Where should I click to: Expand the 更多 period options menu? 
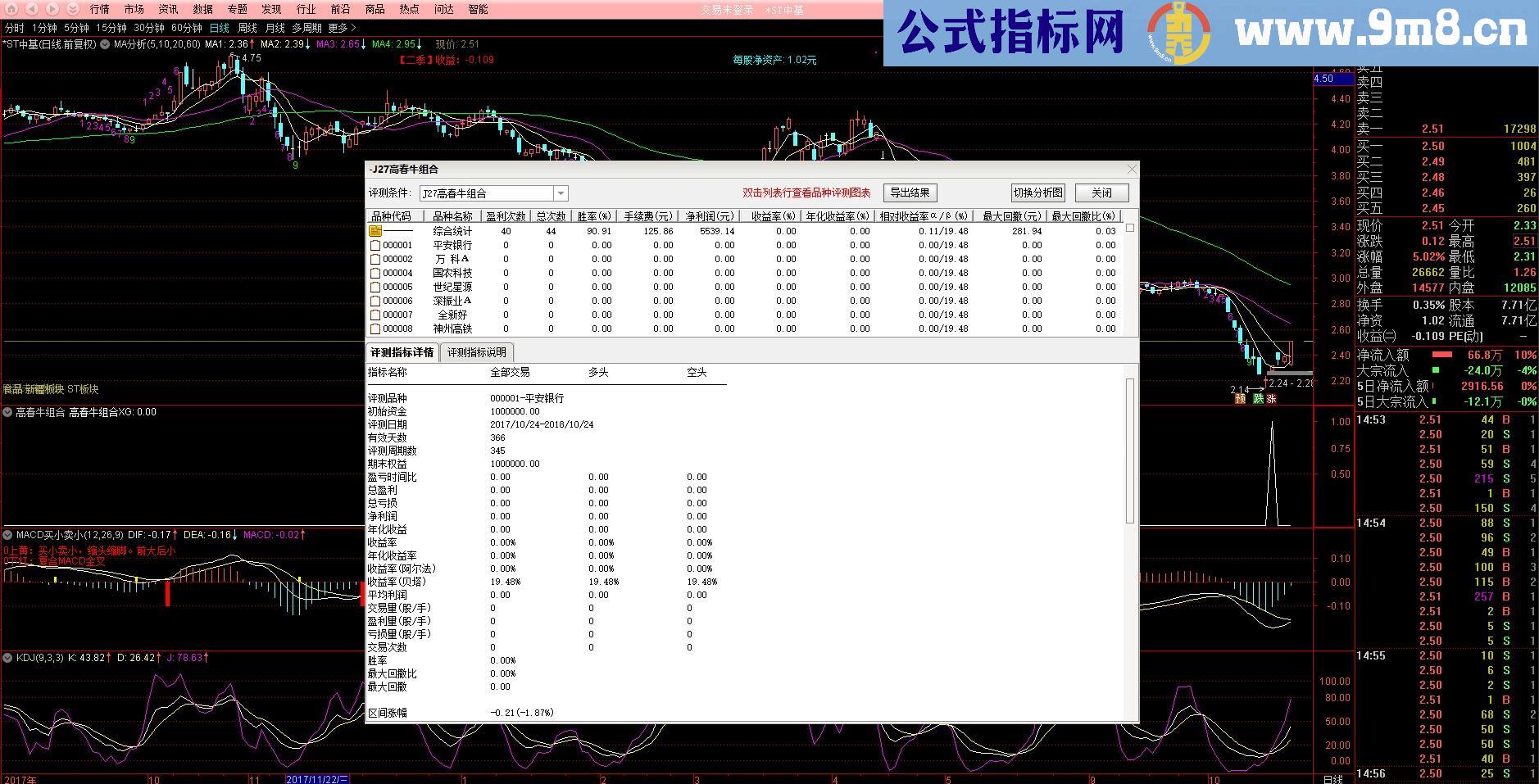pos(338,27)
